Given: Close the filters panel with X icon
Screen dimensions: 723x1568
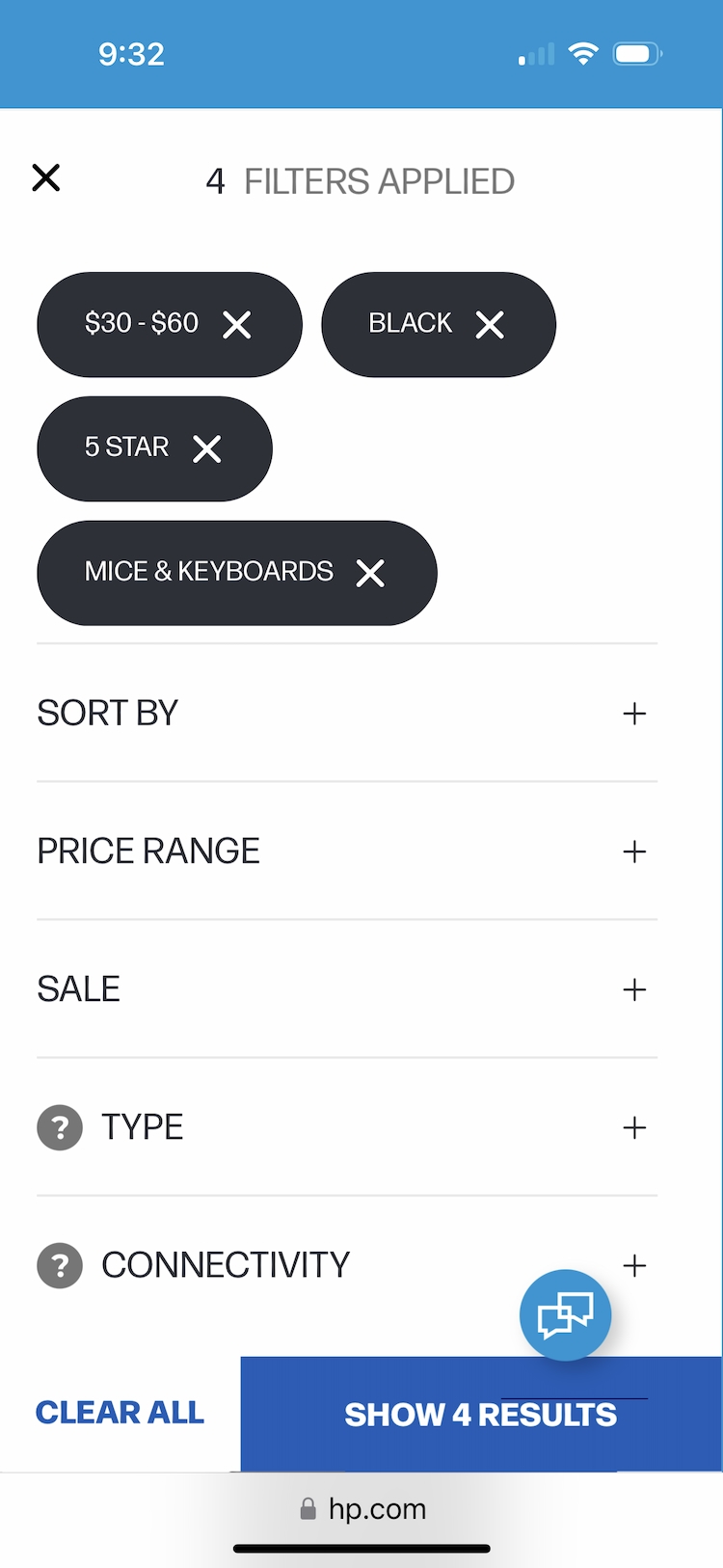Looking at the screenshot, I should [46, 178].
